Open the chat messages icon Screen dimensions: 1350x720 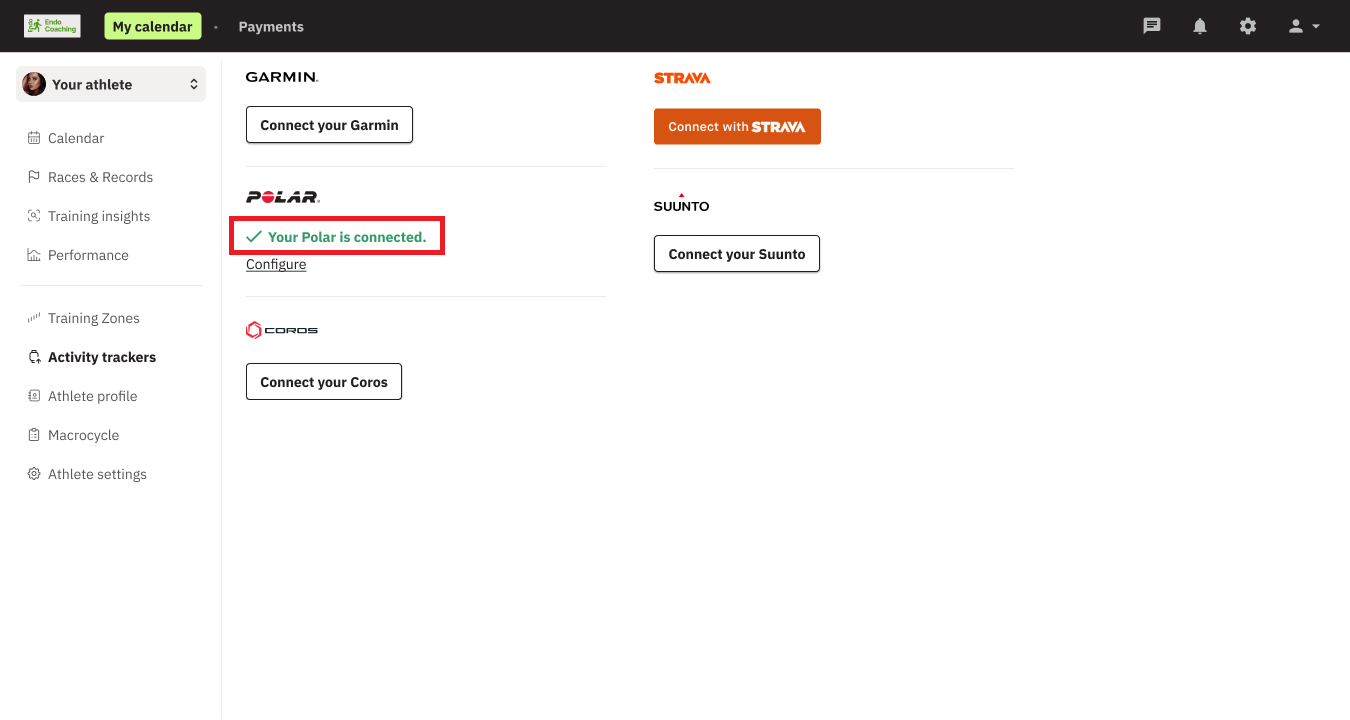1152,26
